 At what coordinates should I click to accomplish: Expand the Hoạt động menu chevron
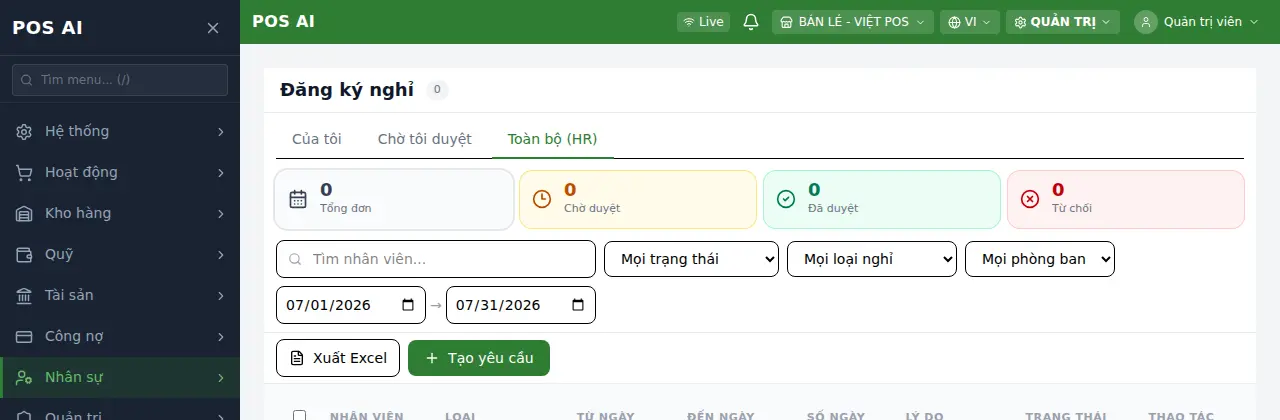(x=220, y=172)
